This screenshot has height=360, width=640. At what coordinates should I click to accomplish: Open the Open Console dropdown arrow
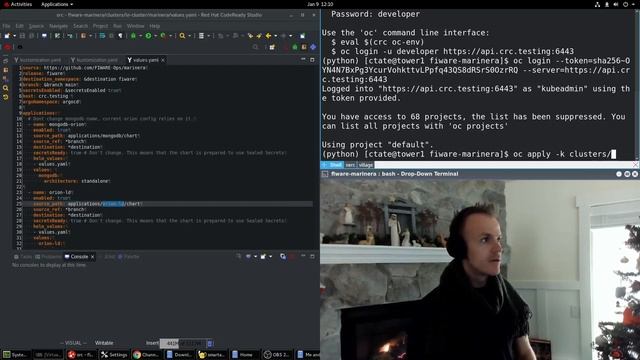click(270, 257)
